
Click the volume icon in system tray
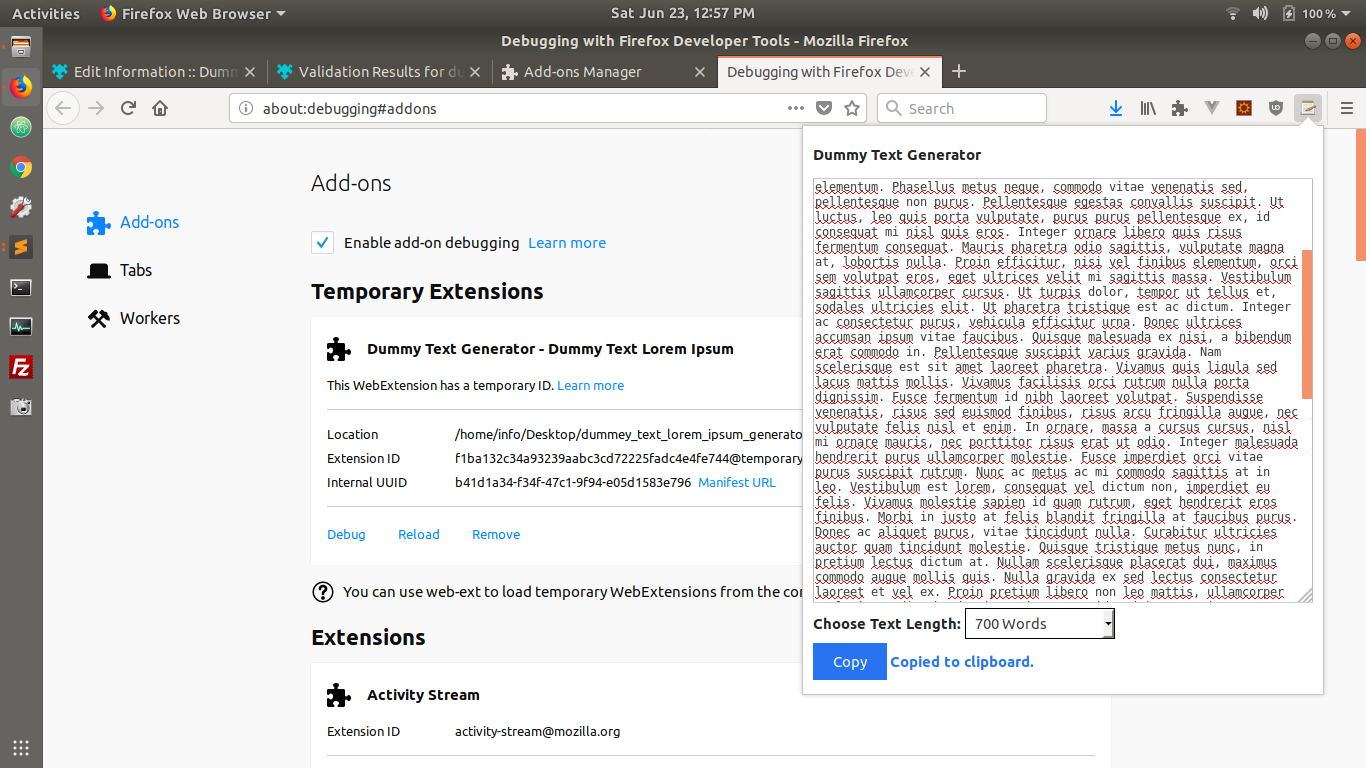1260,13
